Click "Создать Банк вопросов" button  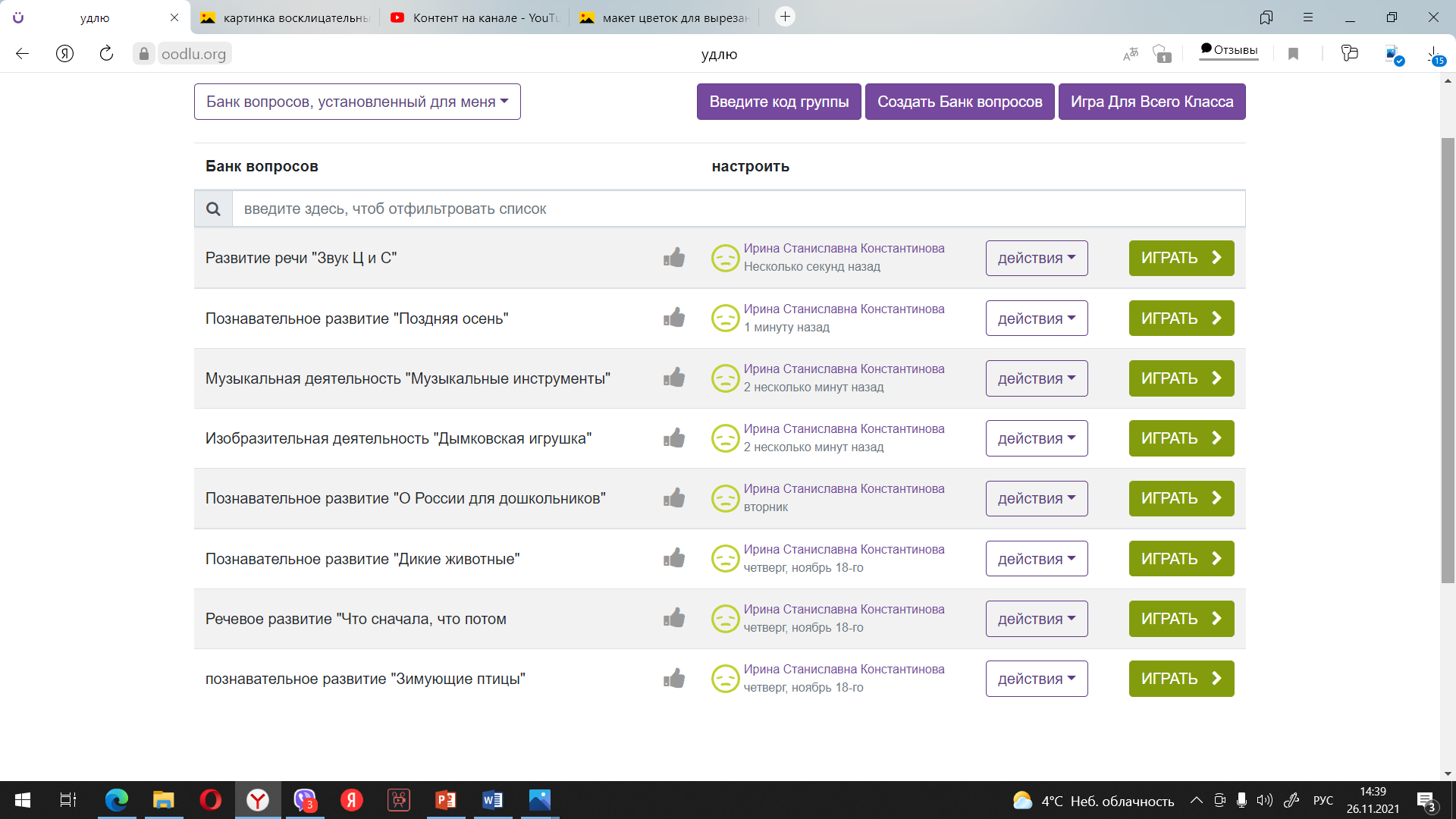[x=959, y=102]
